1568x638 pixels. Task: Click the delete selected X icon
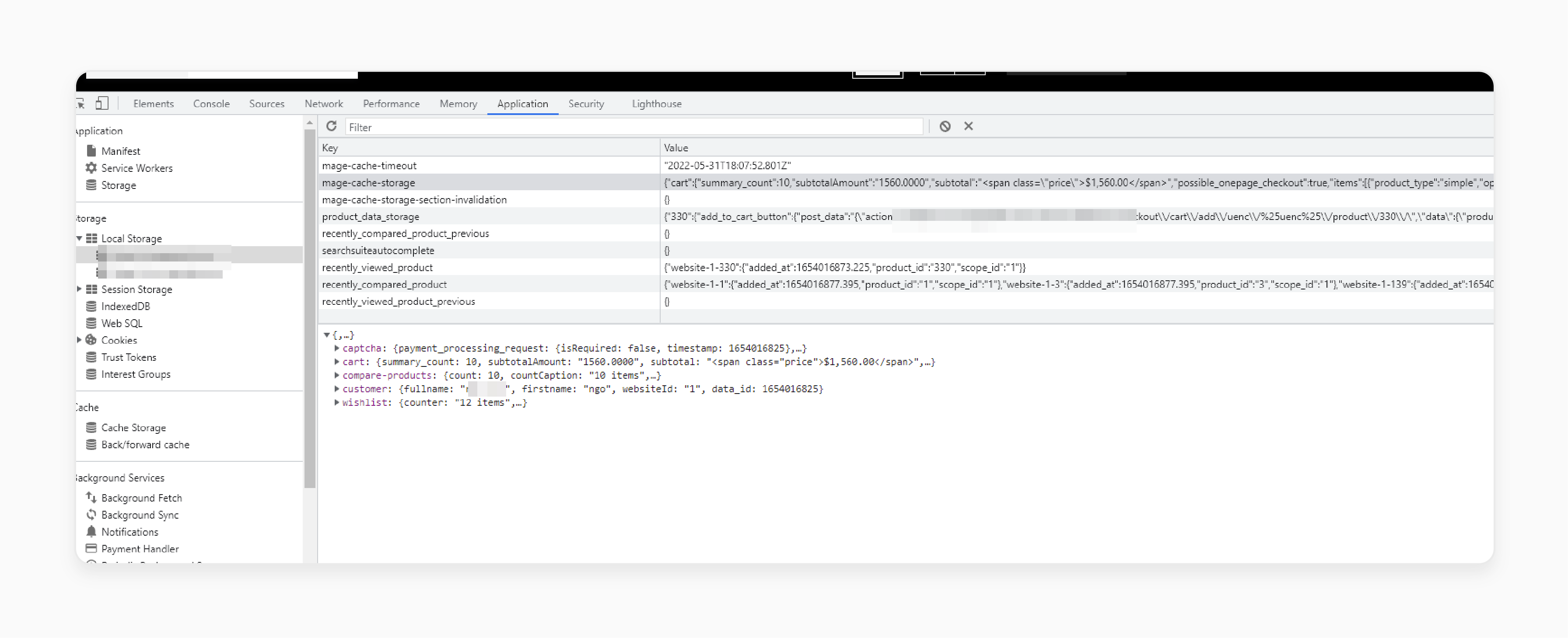click(x=969, y=126)
